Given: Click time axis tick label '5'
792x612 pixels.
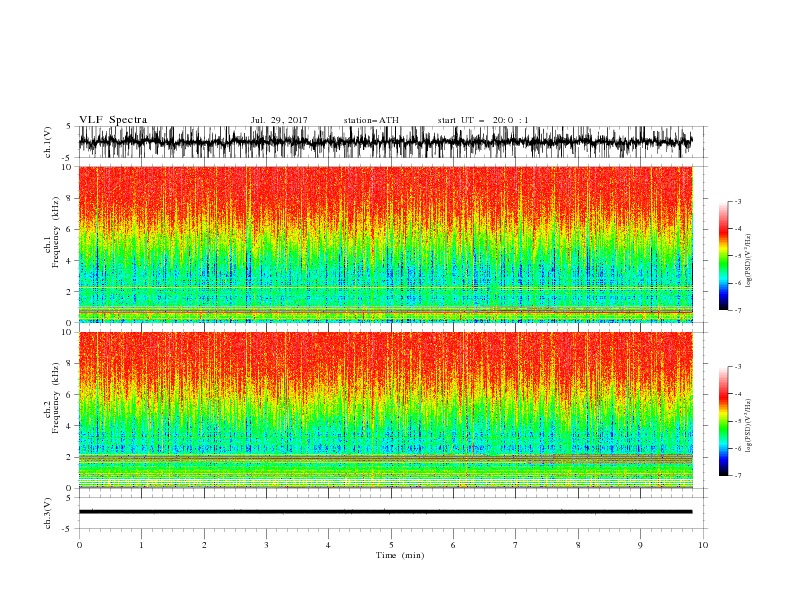Looking at the screenshot, I should pos(391,545).
